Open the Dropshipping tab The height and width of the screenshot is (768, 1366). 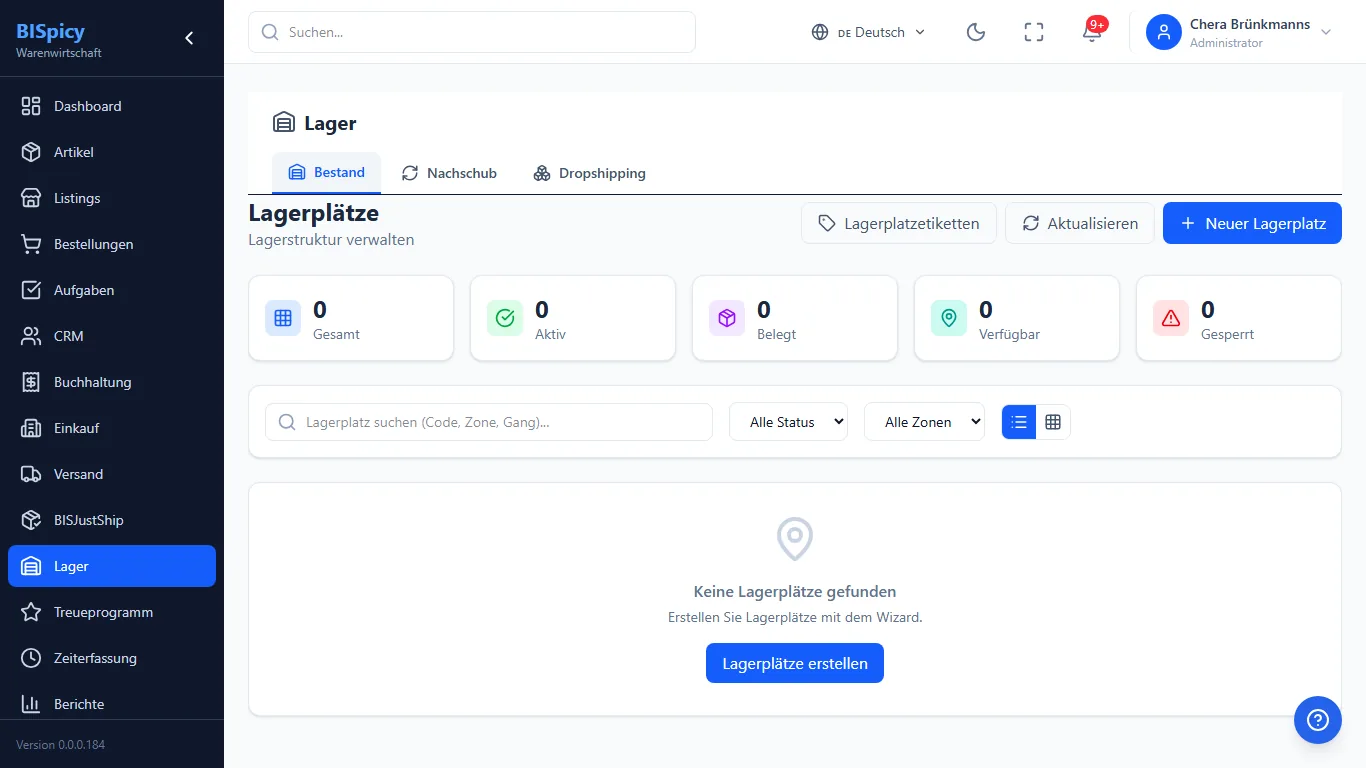[x=589, y=173]
